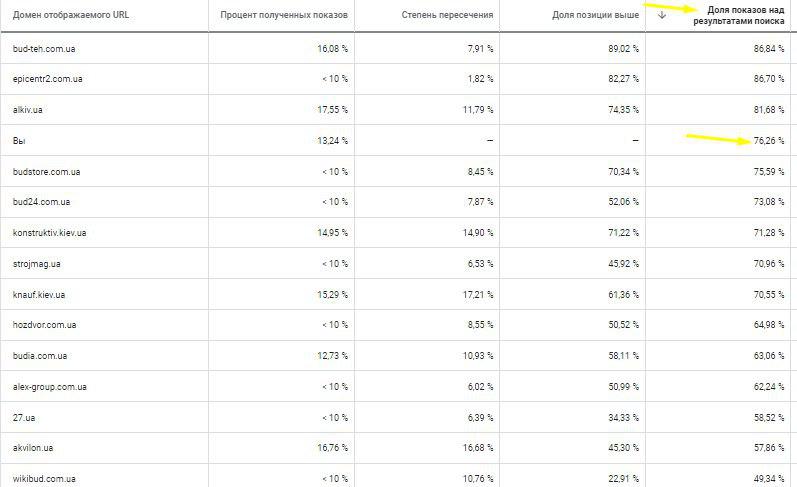Click the strojmag.ua domain
This screenshot has height=487, width=797.
coord(37,264)
